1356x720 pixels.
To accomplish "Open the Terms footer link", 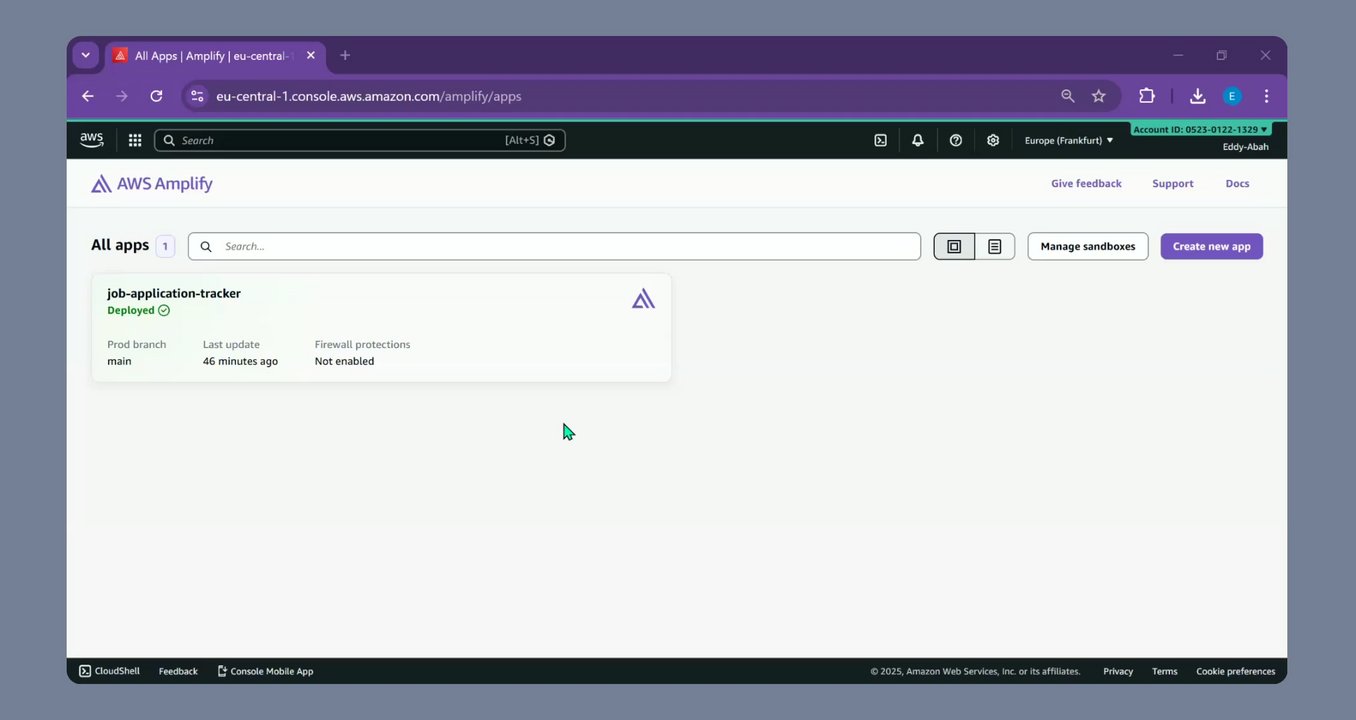I will point(1164,671).
